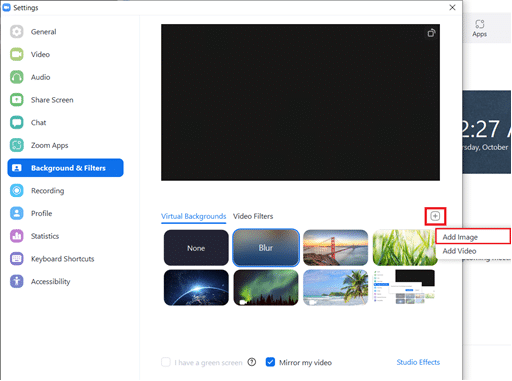Image resolution: width=512 pixels, height=381 pixels.
Task: Go to Video settings label
Action: click(40, 54)
